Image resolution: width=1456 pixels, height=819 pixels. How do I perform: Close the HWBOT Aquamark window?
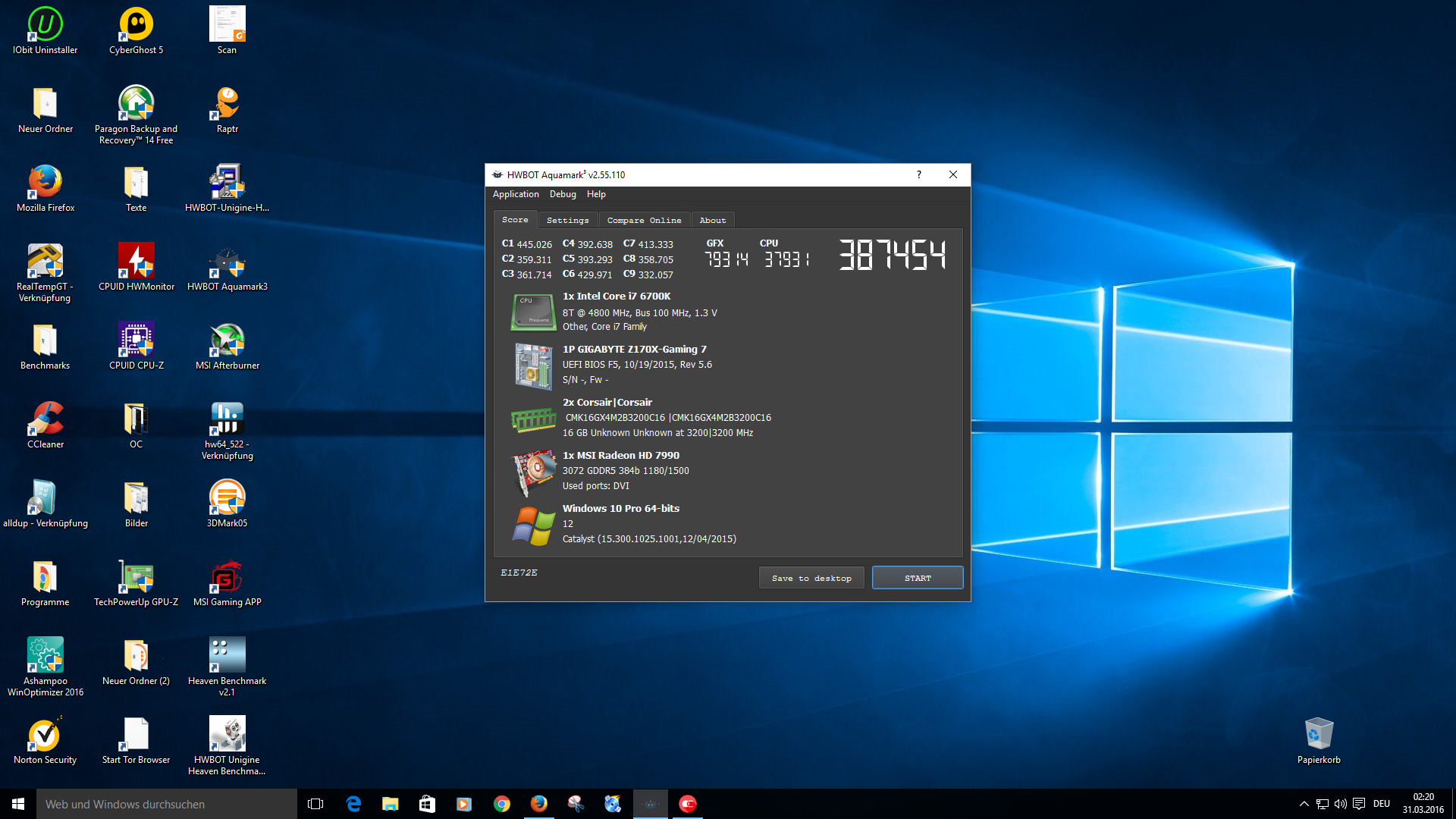pyautogui.click(x=953, y=174)
